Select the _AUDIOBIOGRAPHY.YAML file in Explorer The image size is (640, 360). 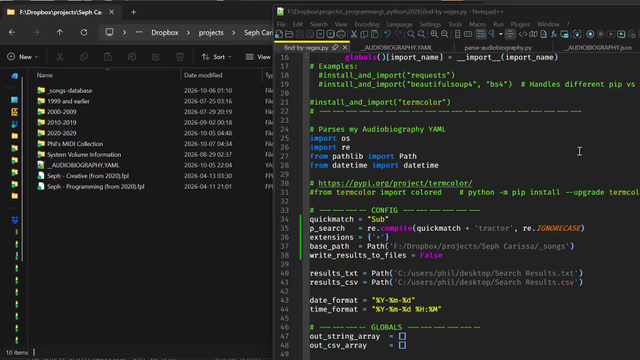click(x=83, y=165)
